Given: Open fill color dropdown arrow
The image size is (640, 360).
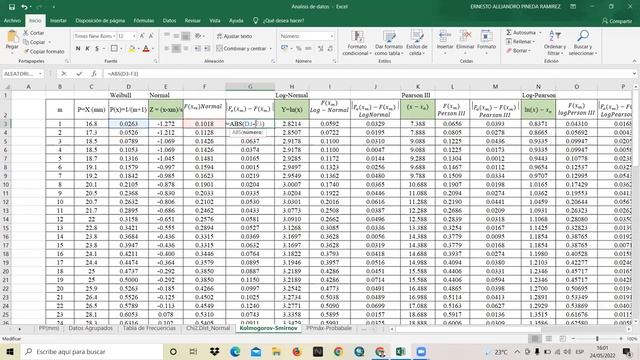Looking at the screenshot, I should click(x=138, y=49).
